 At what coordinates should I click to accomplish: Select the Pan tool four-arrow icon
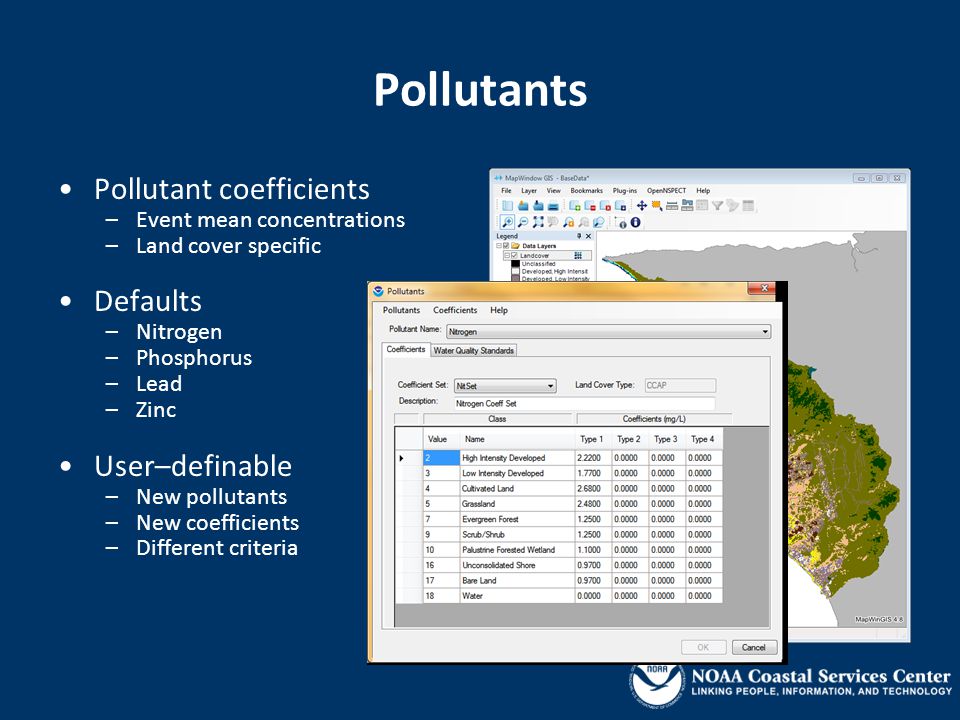tap(642, 206)
